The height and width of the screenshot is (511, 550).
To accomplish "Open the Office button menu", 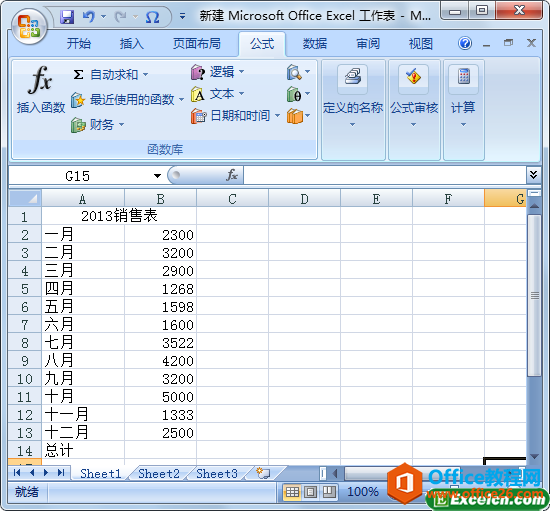I will (29, 27).
